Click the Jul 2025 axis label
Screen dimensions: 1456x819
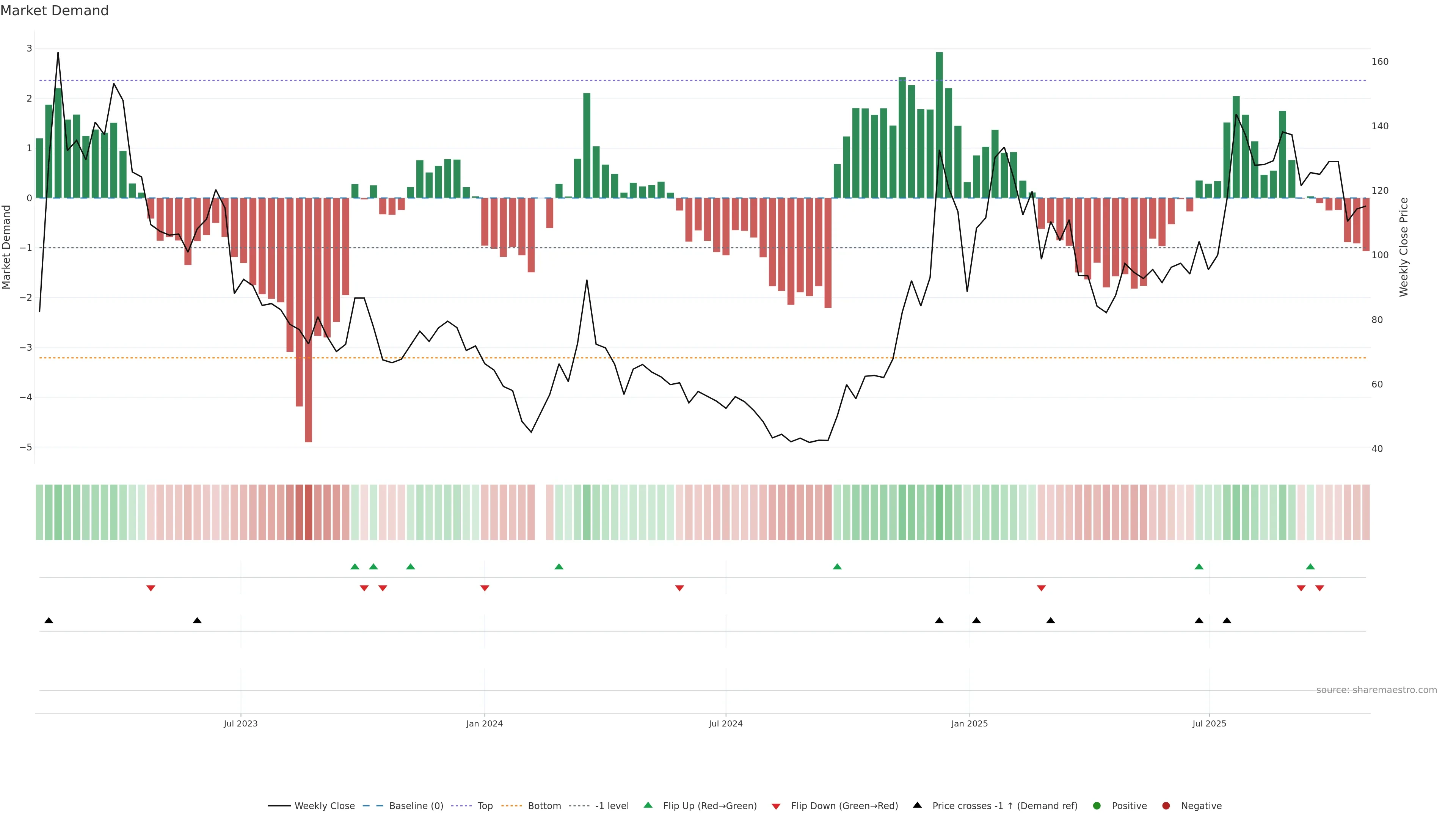click(1209, 723)
